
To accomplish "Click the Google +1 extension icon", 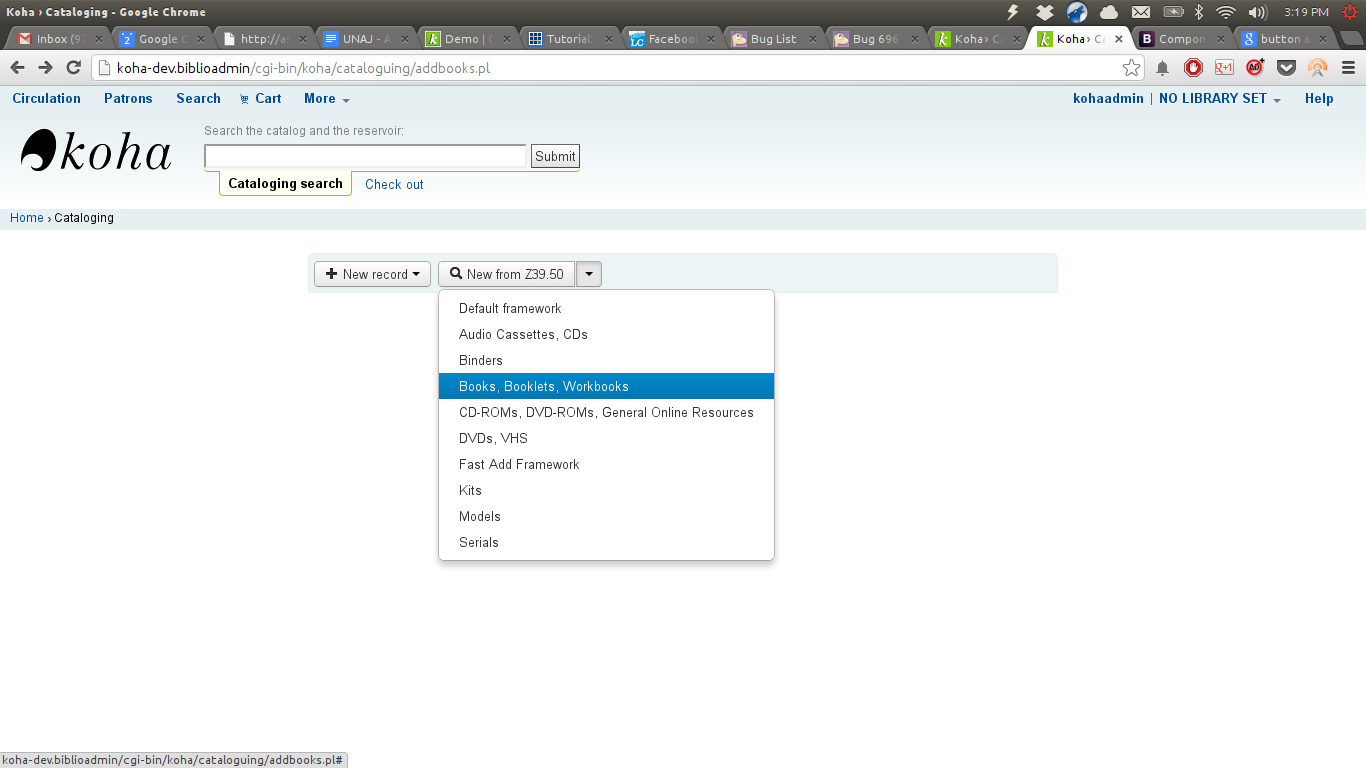I will tap(1224, 68).
